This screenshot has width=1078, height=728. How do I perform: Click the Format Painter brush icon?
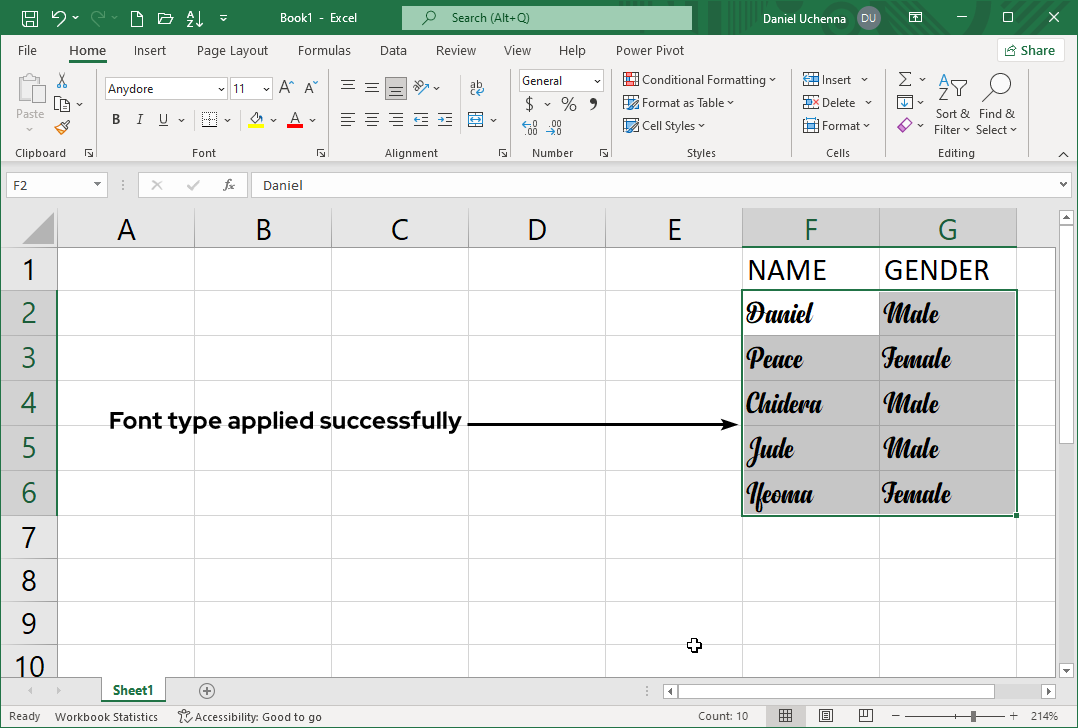click(x=62, y=127)
